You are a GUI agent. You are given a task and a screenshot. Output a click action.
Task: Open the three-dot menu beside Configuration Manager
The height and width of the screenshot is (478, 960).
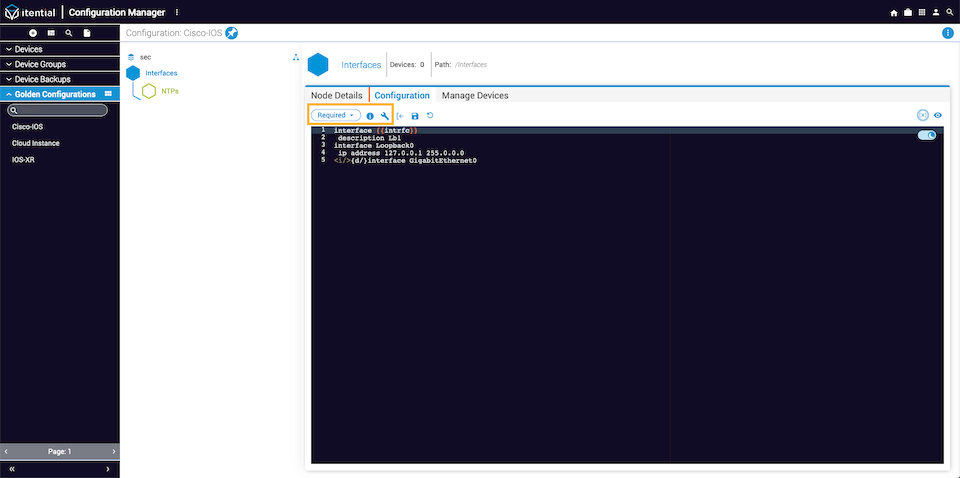[177, 12]
